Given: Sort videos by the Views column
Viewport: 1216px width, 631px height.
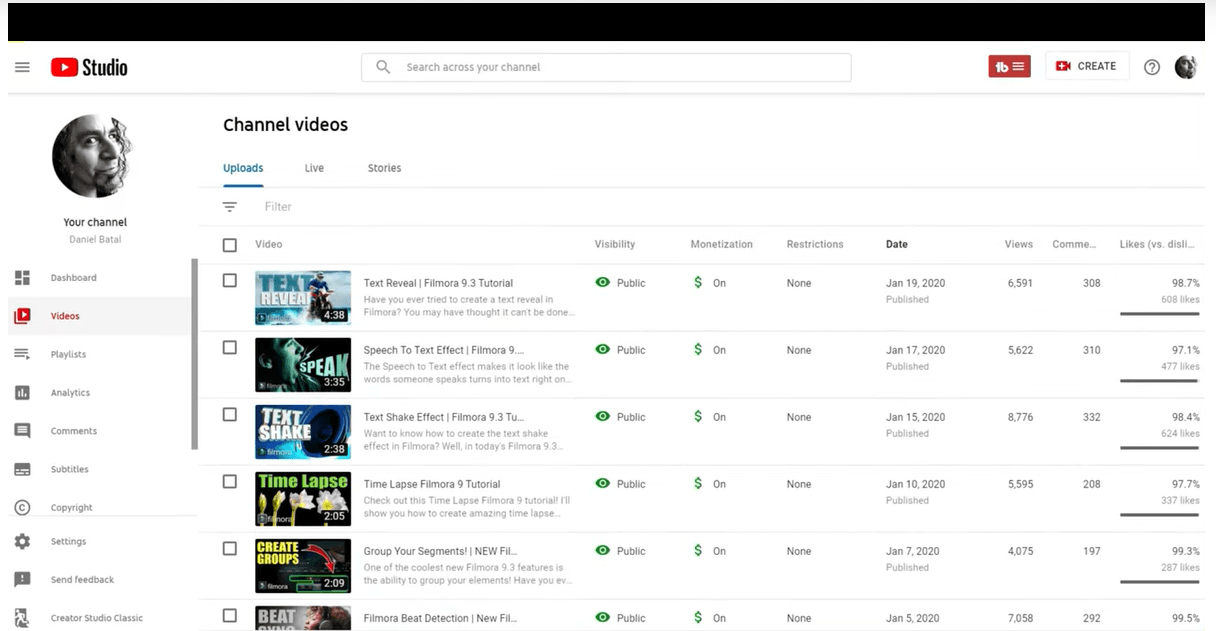Looking at the screenshot, I should 1019,244.
